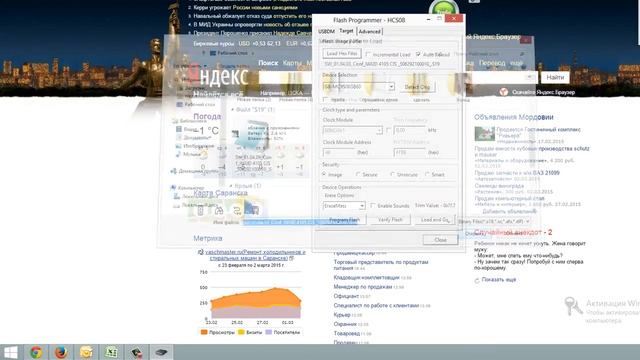The width and height of the screenshot is (640, 360).
Task: Click the Load and Go button
Action: point(434,220)
